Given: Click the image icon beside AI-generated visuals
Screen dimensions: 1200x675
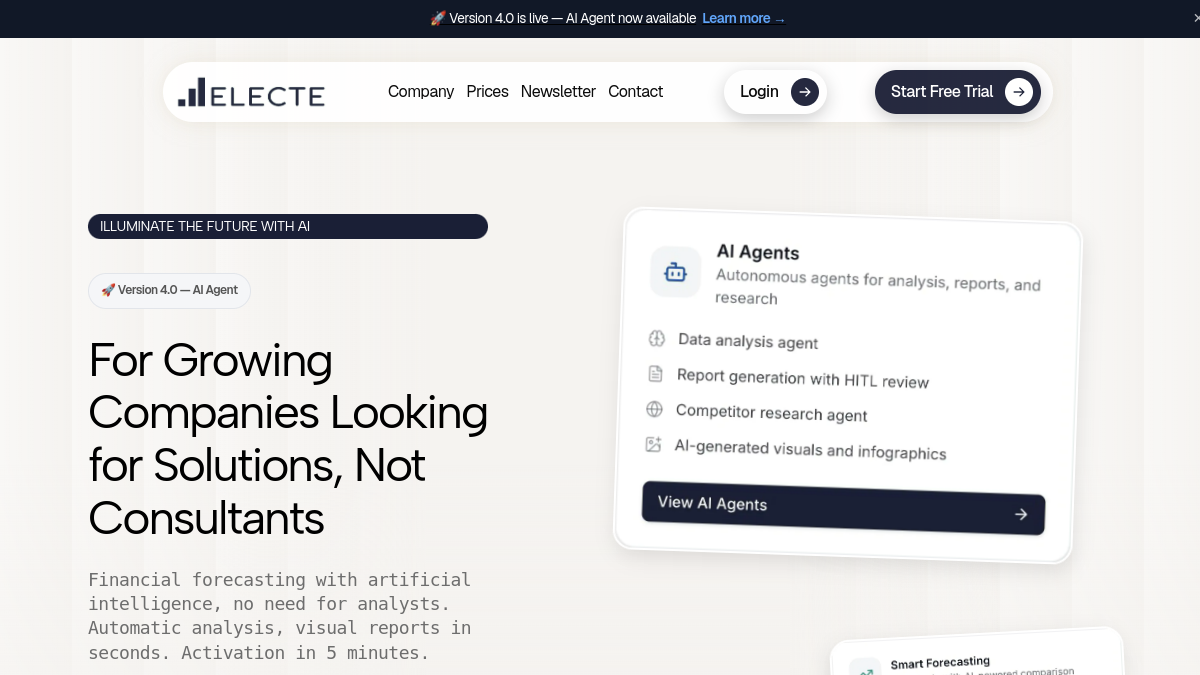Looking at the screenshot, I should [653, 444].
